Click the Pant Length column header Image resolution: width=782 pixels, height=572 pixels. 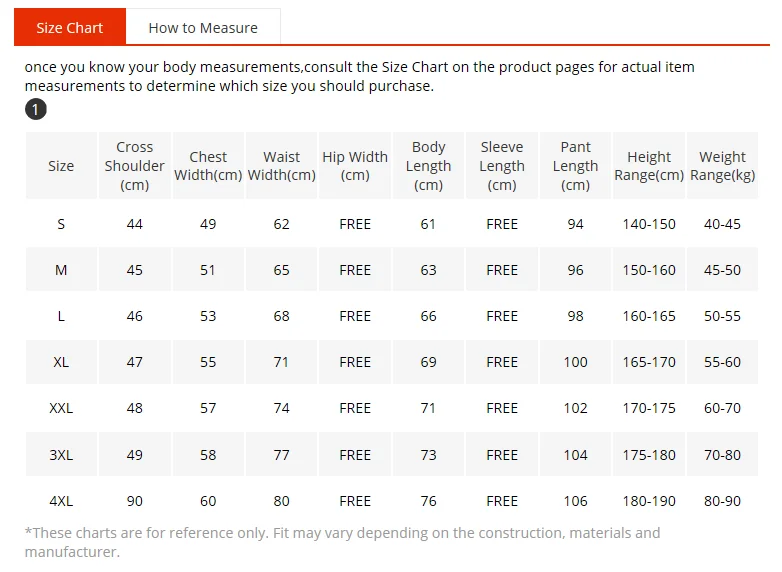(575, 166)
